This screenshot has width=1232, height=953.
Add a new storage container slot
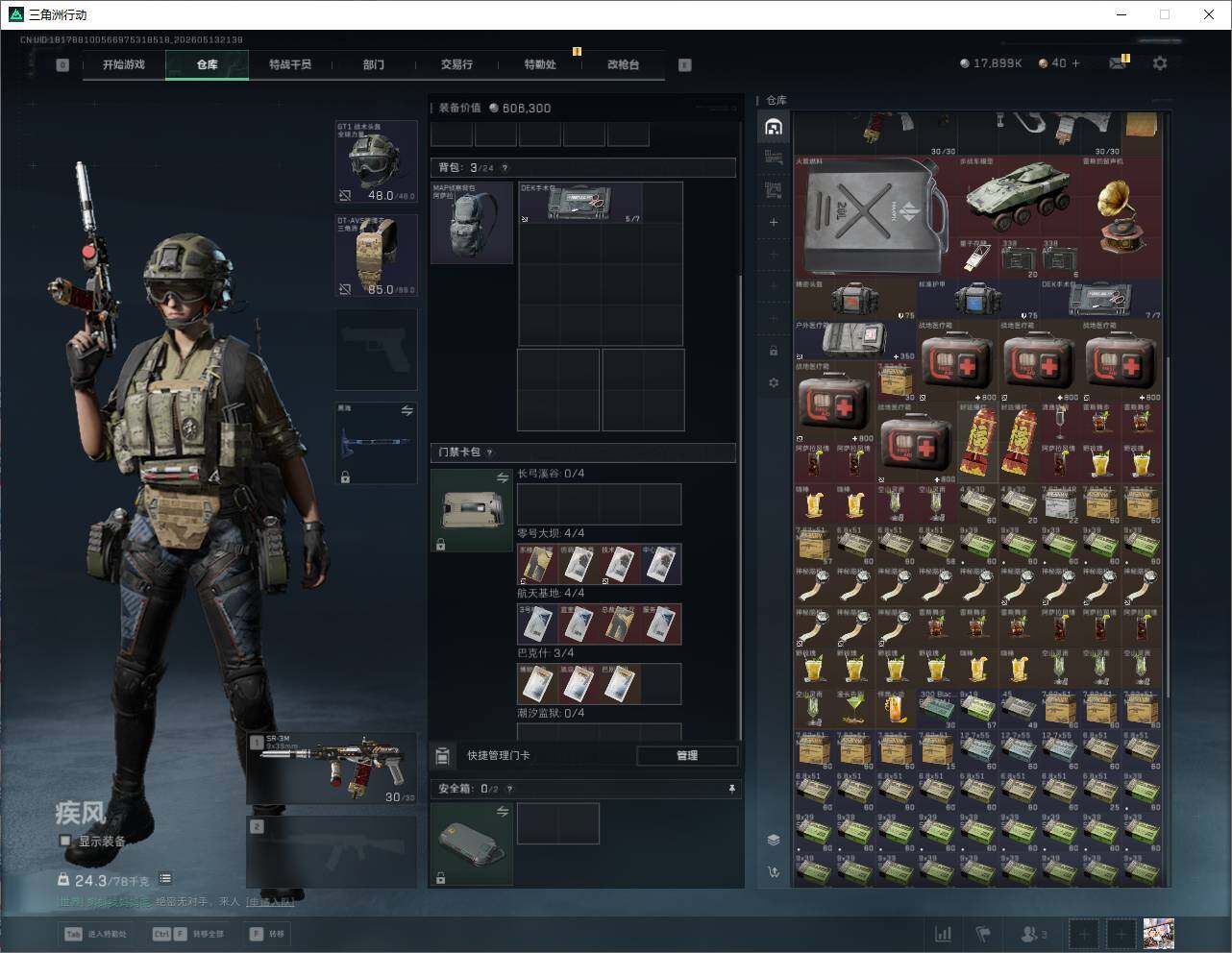774,222
